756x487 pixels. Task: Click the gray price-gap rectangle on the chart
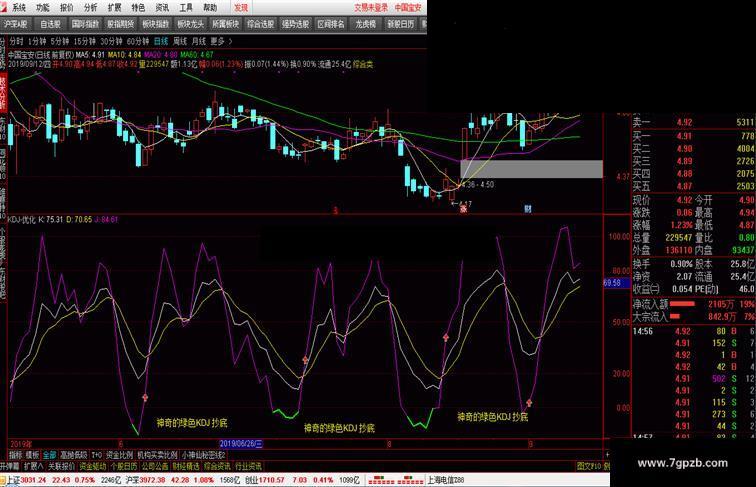(531, 169)
